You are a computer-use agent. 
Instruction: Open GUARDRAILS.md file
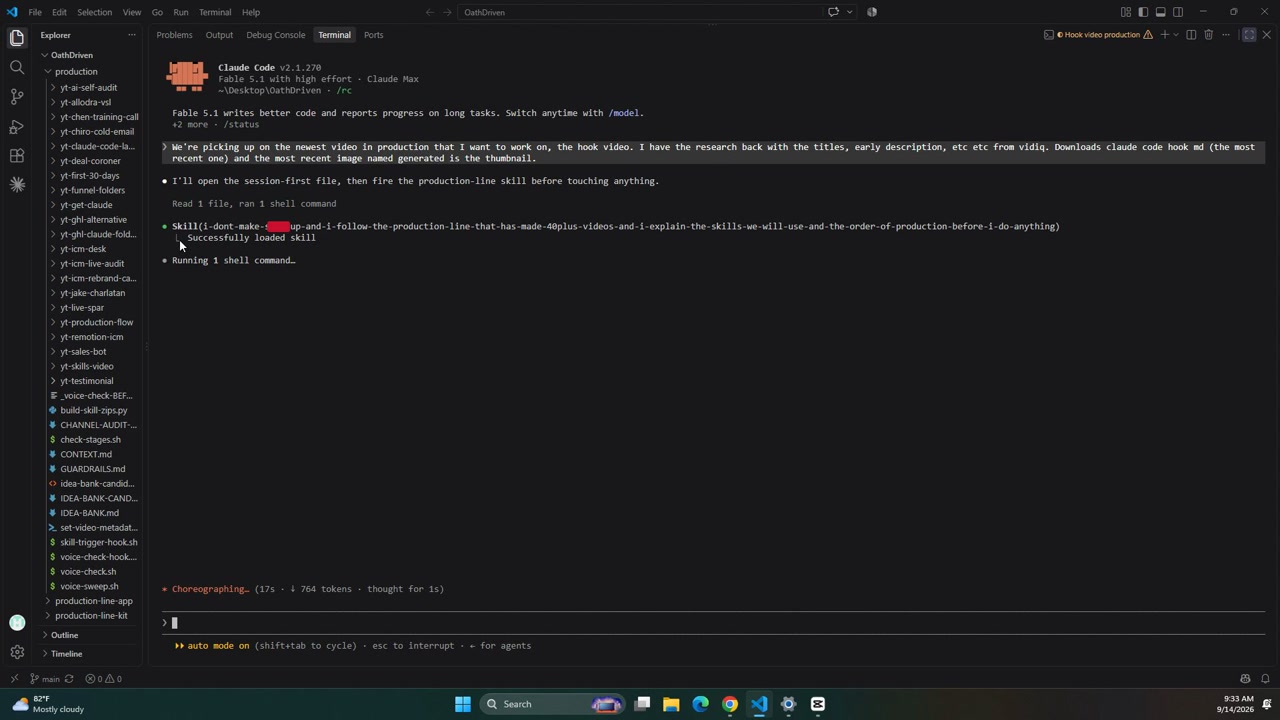click(92, 469)
